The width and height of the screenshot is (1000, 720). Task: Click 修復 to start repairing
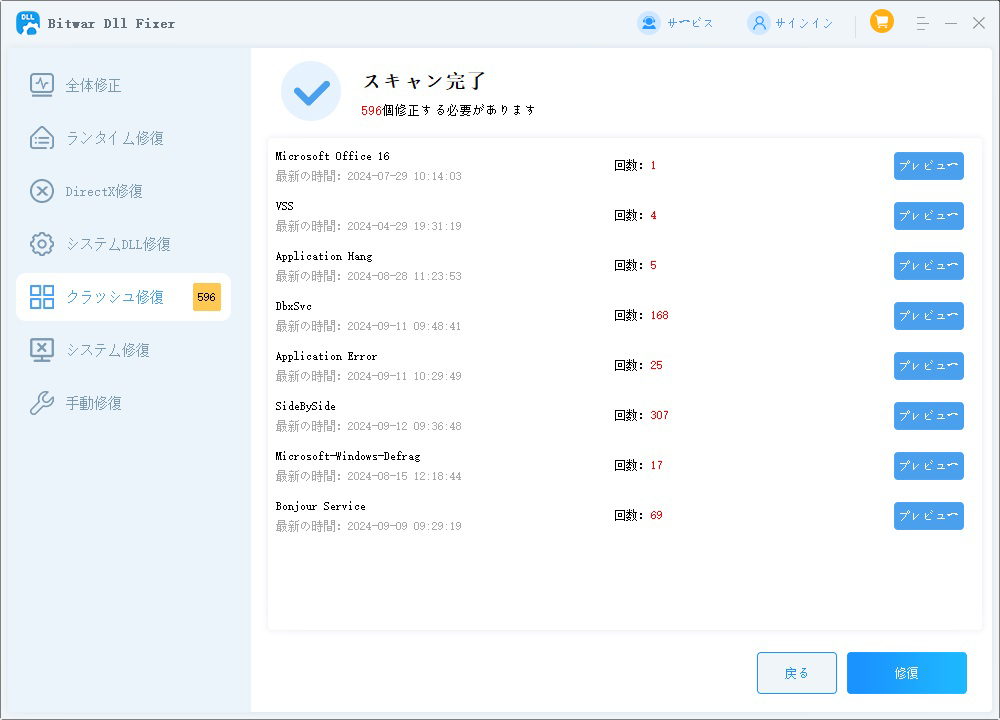click(x=906, y=673)
